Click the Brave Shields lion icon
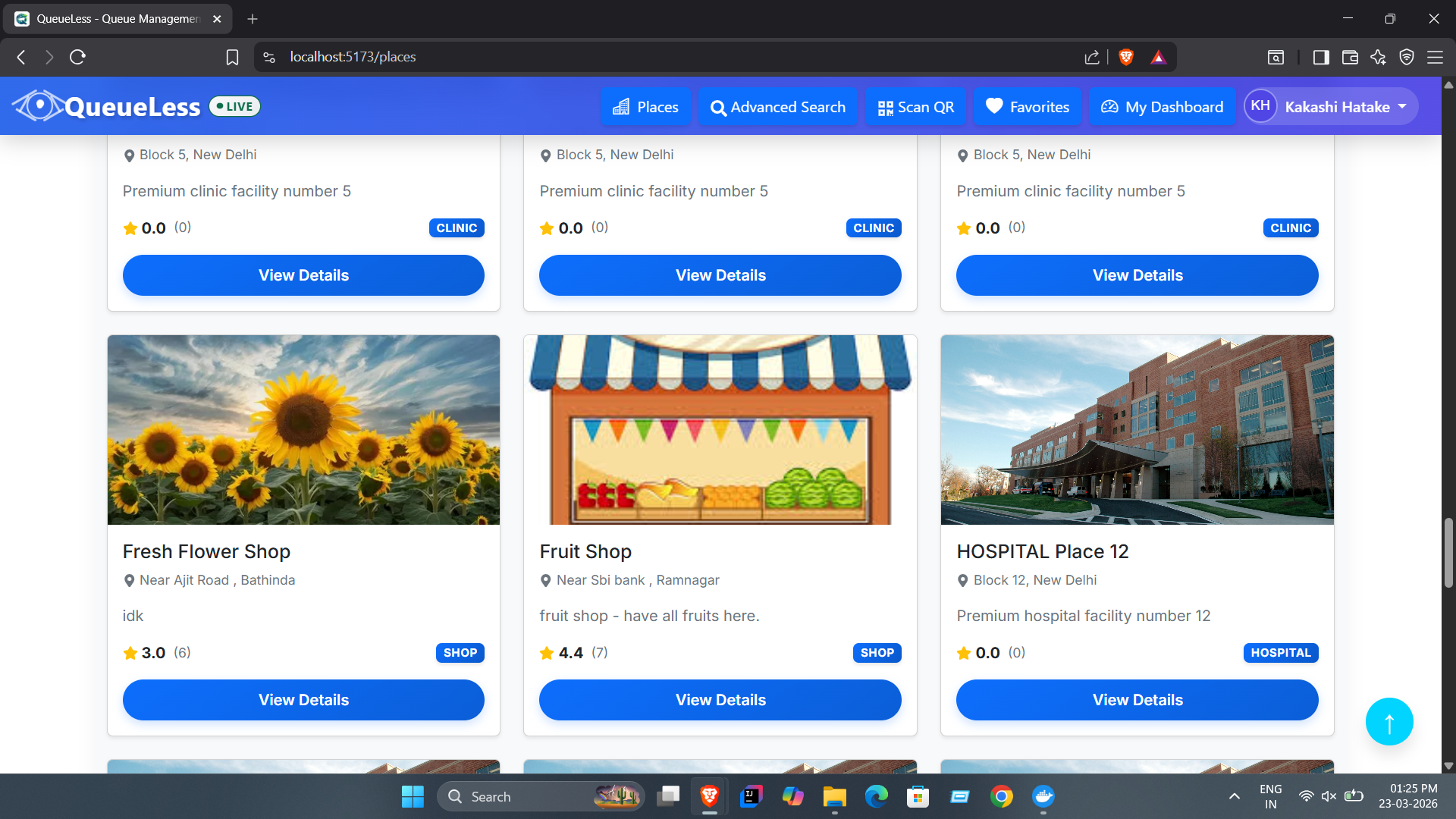 (1126, 57)
